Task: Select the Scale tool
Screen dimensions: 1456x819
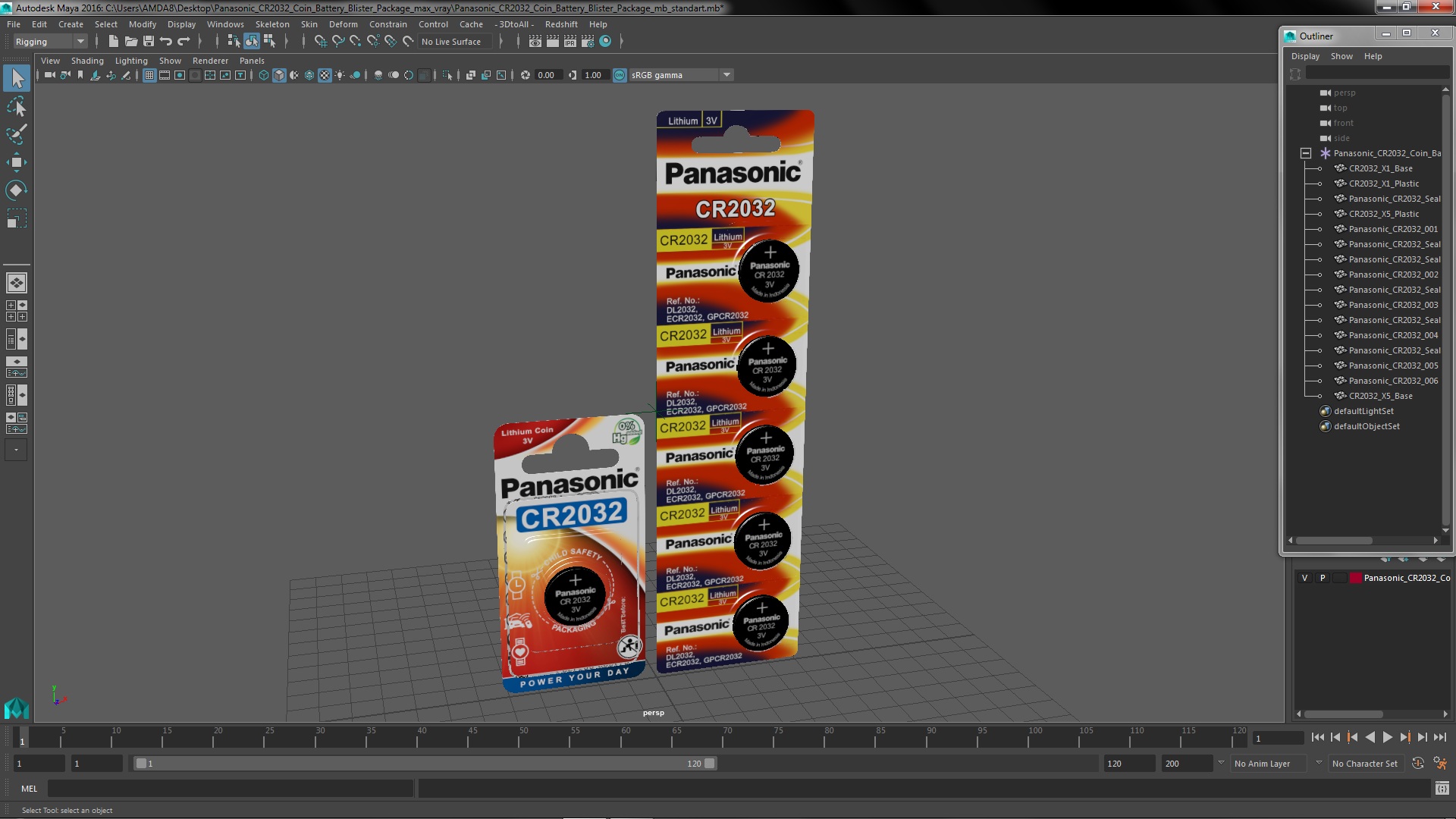Action: point(17,218)
